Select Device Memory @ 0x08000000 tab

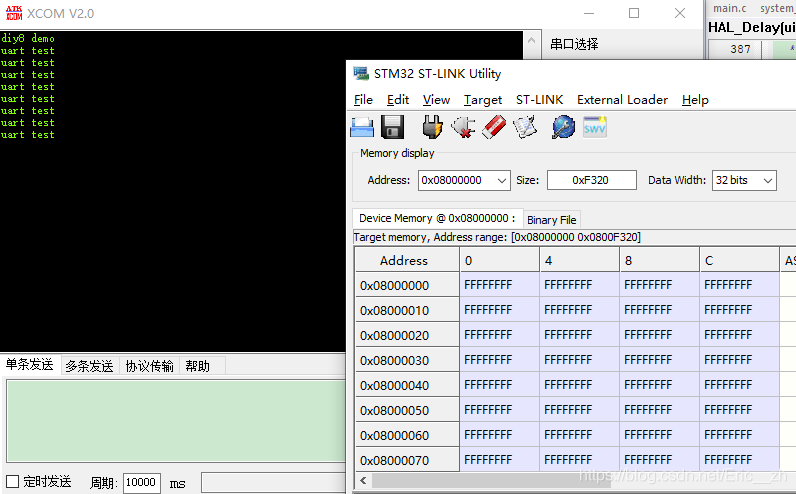click(x=437, y=218)
